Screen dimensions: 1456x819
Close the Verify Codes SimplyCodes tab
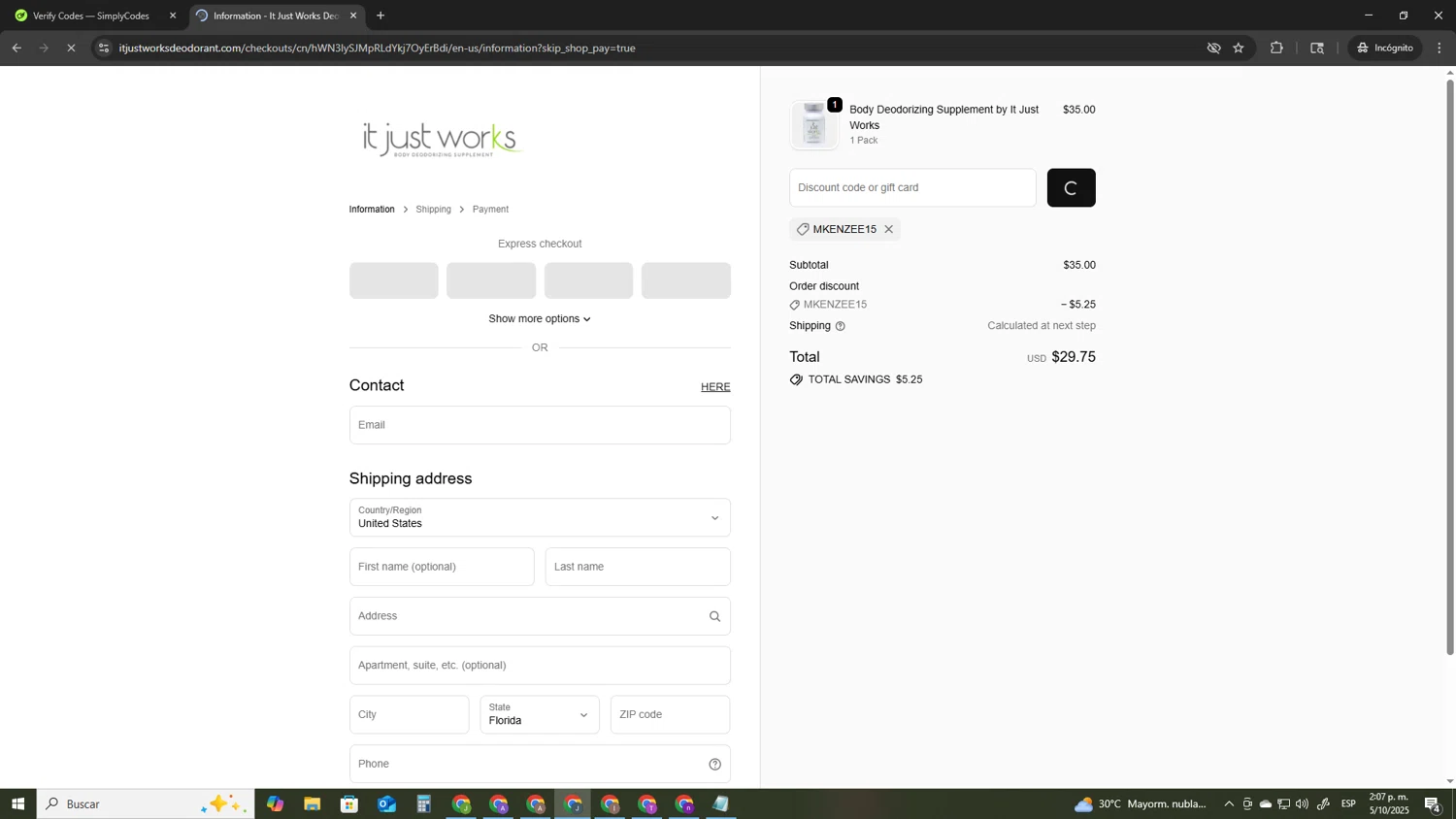[x=173, y=16]
